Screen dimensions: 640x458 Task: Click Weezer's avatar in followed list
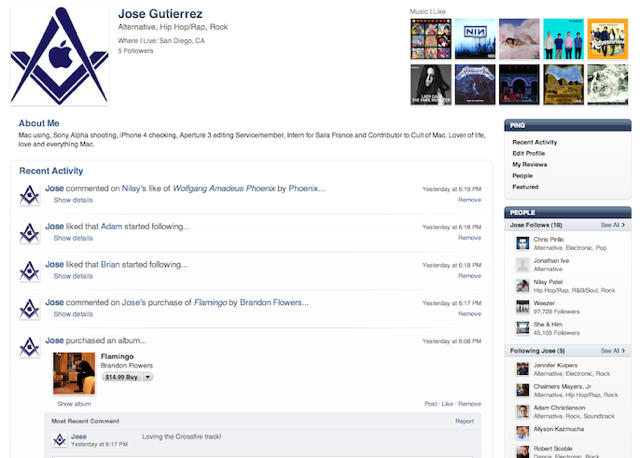(x=522, y=307)
